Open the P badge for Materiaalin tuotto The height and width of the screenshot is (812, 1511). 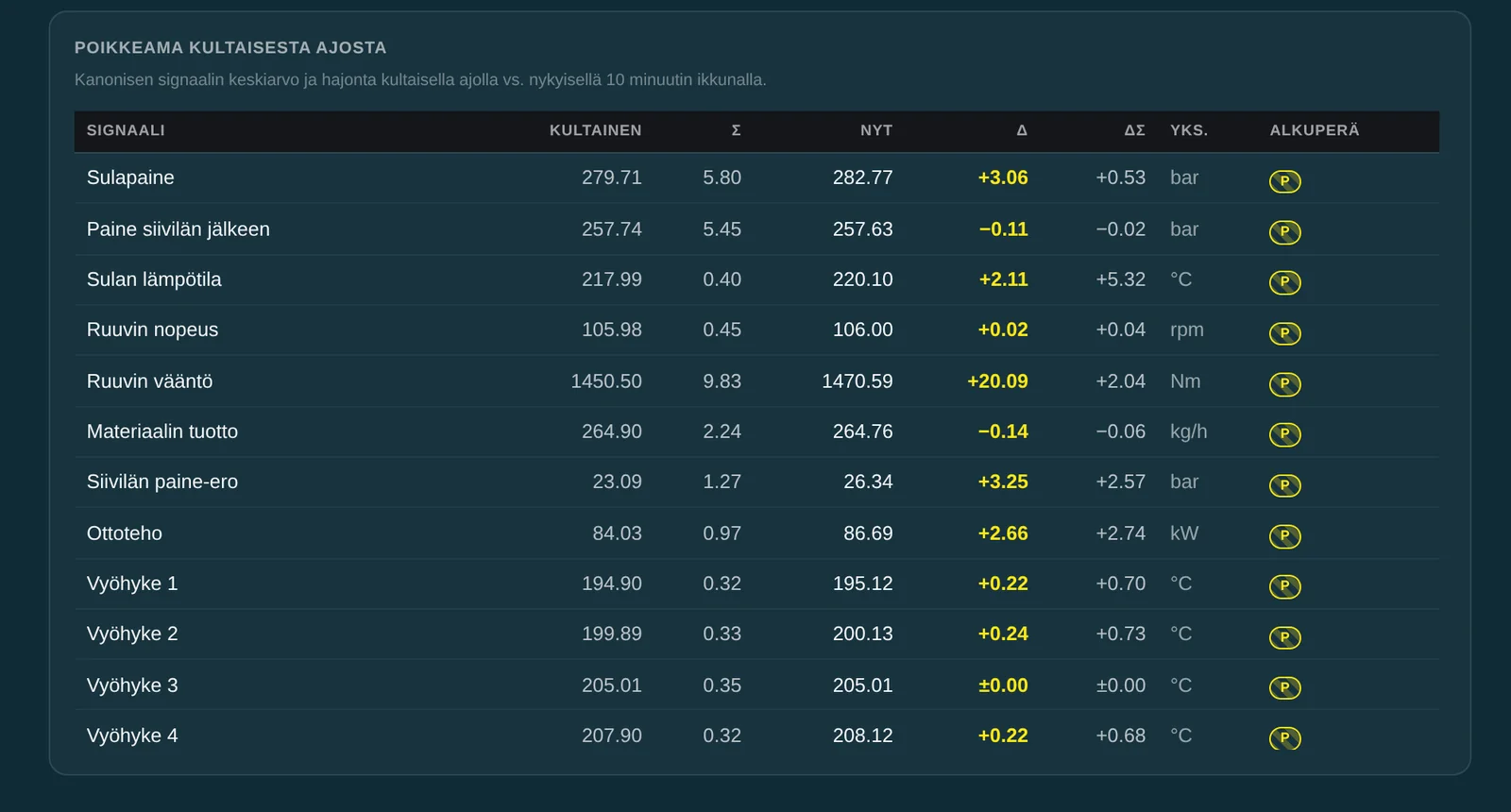click(x=1284, y=434)
